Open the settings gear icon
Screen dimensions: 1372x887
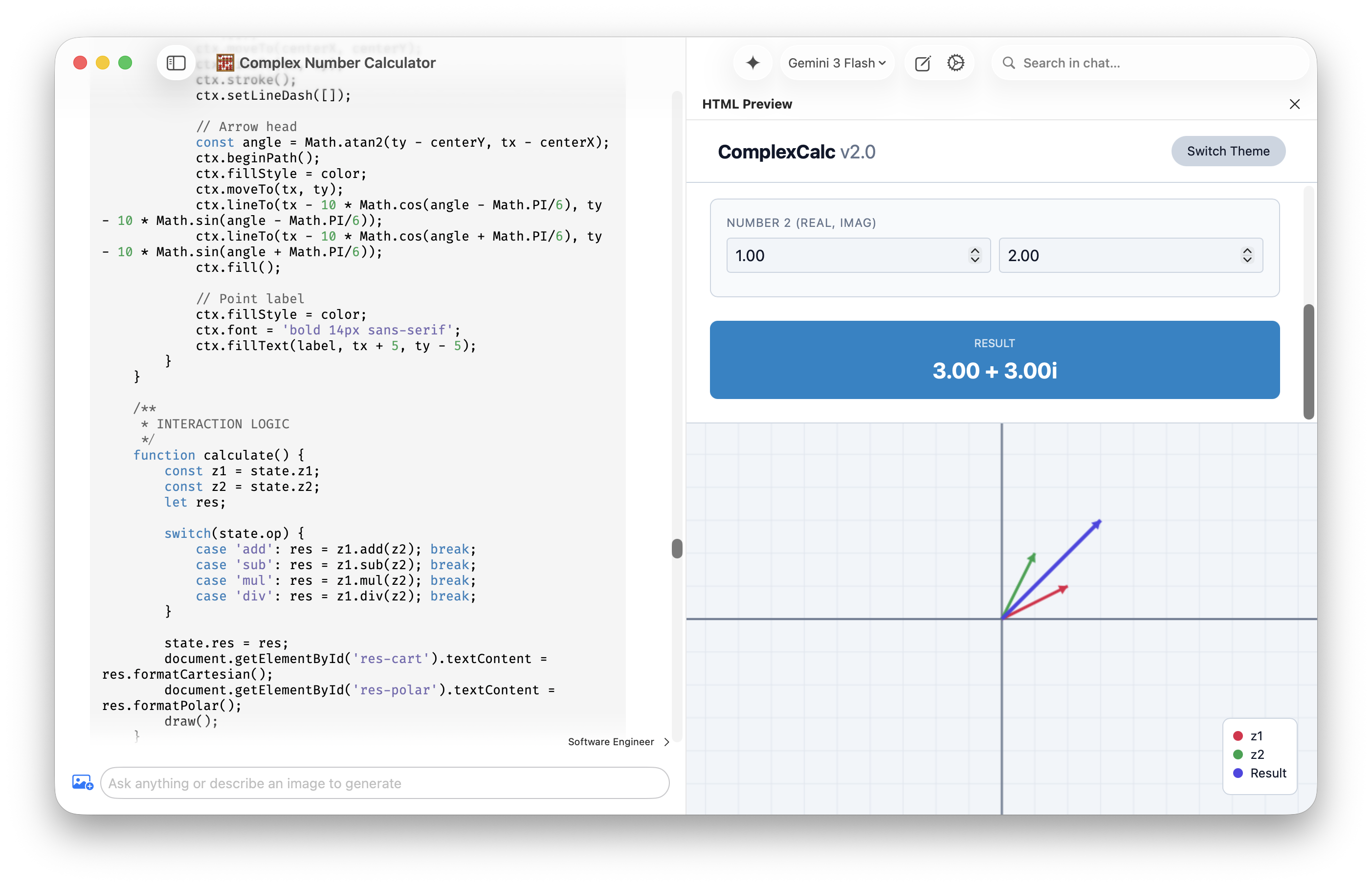click(955, 63)
